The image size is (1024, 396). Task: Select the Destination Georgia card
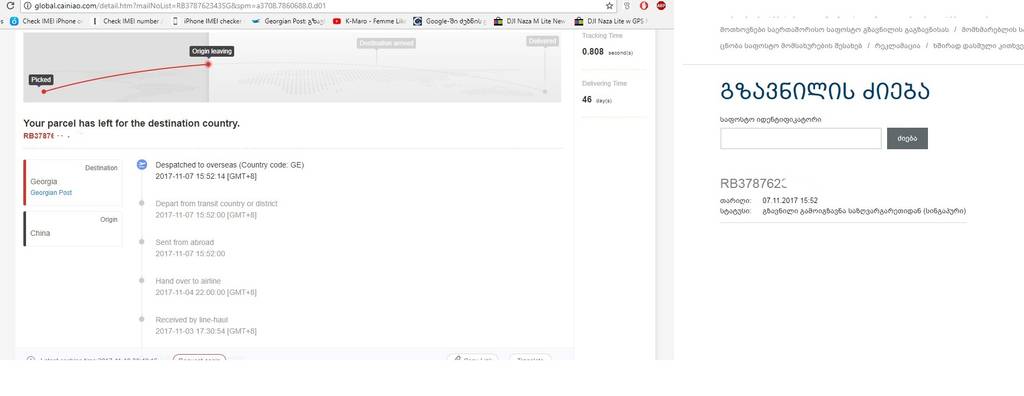click(73, 182)
